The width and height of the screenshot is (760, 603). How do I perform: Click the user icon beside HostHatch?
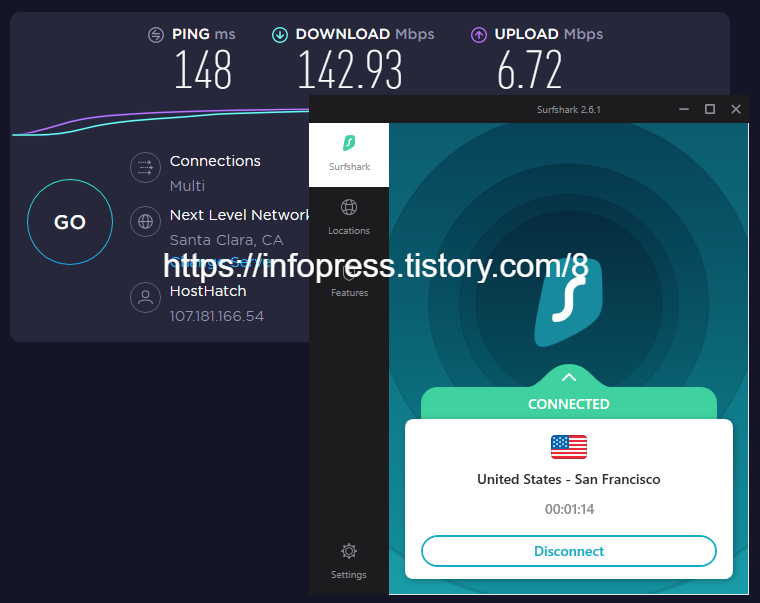[x=145, y=297]
